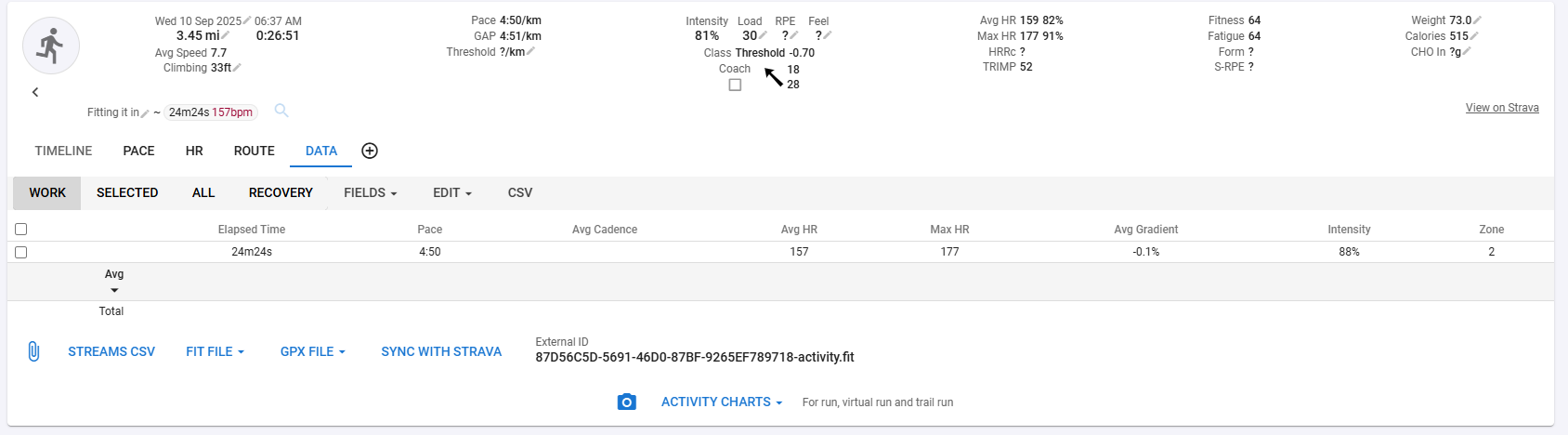Select all intervals with header checkbox
The image size is (1568, 435).
[x=21, y=229]
